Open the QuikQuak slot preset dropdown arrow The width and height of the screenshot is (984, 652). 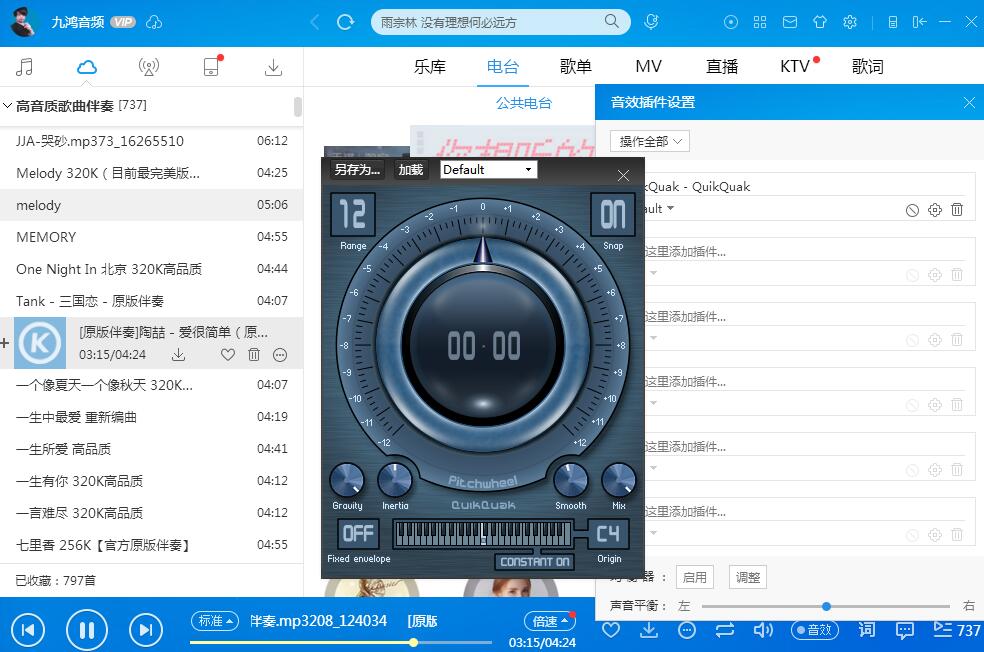[670, 208]
